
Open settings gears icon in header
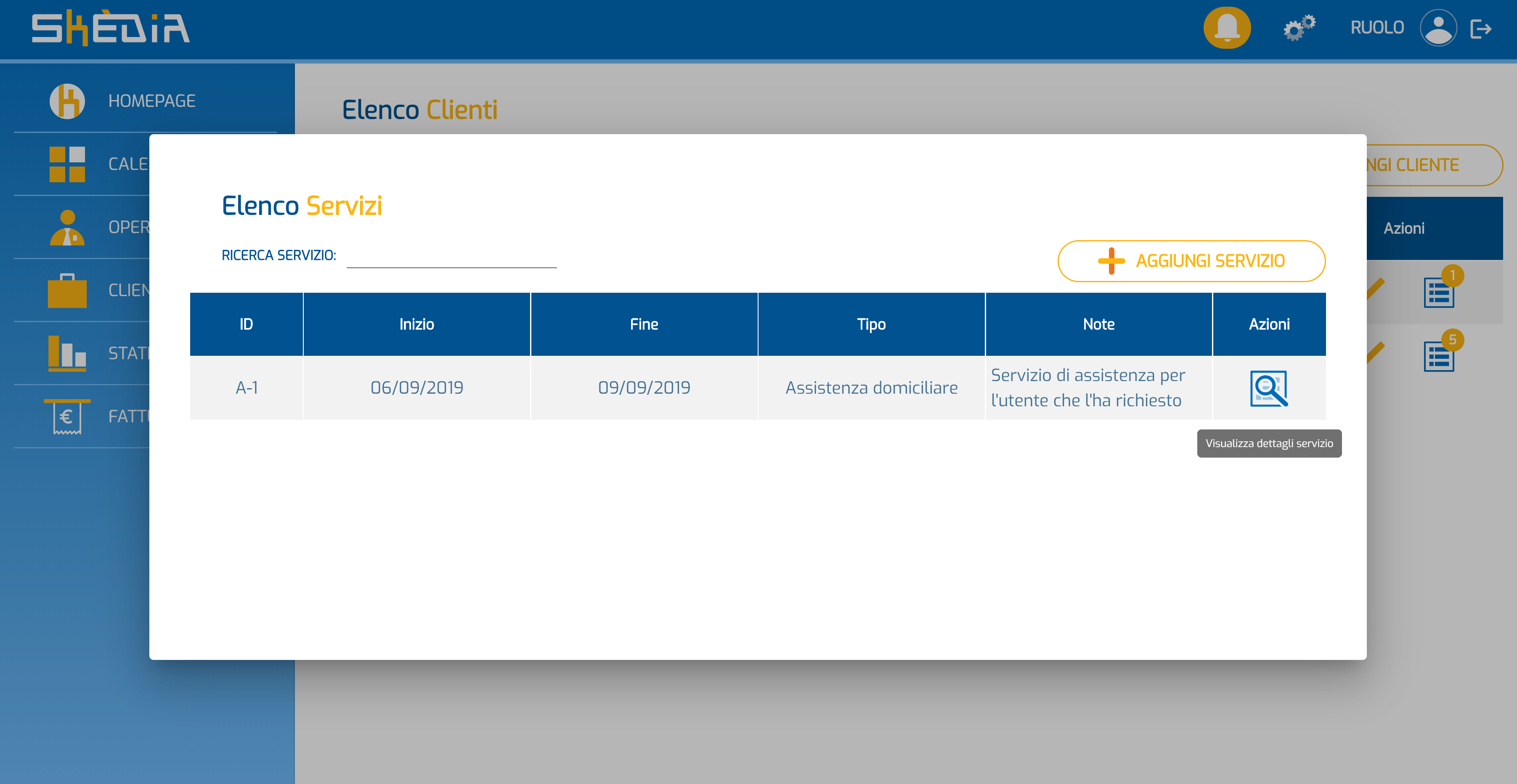click(1299, 28)
